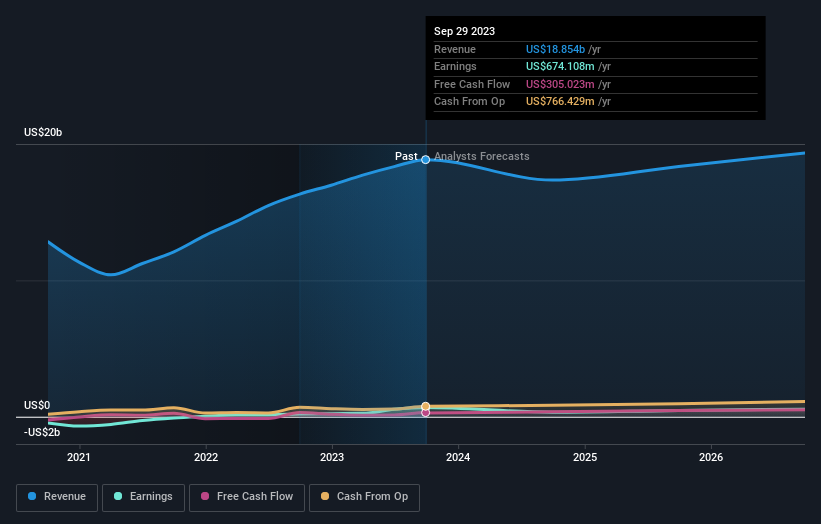The width and height of the screenshot is (821, 524).
Task: Click the US$18.854b revenue value in tooltip
Action: click(x=555, y=49)
